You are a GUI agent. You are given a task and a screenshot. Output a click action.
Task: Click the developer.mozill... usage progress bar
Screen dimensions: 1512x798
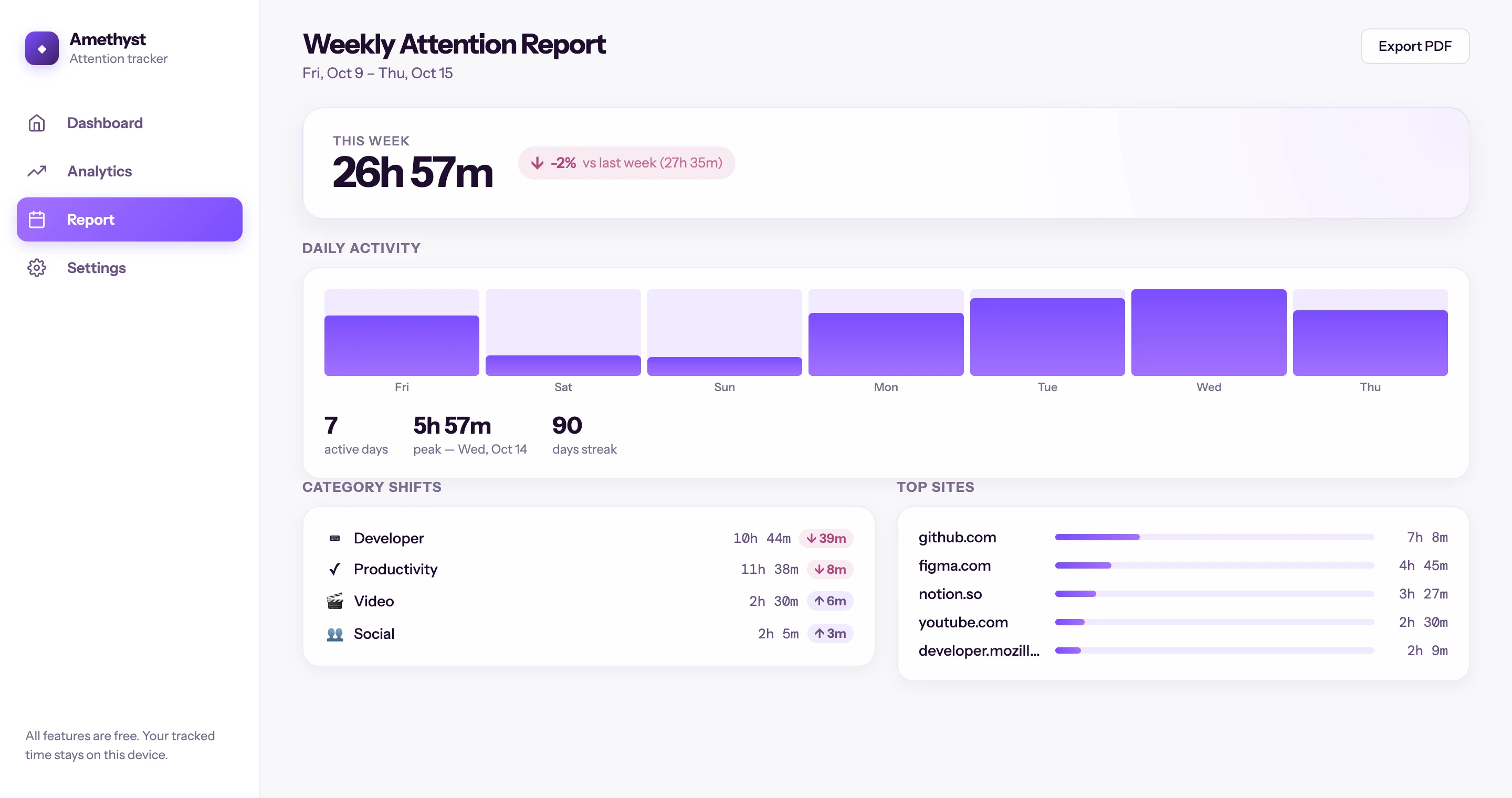tap(1214, 650)
